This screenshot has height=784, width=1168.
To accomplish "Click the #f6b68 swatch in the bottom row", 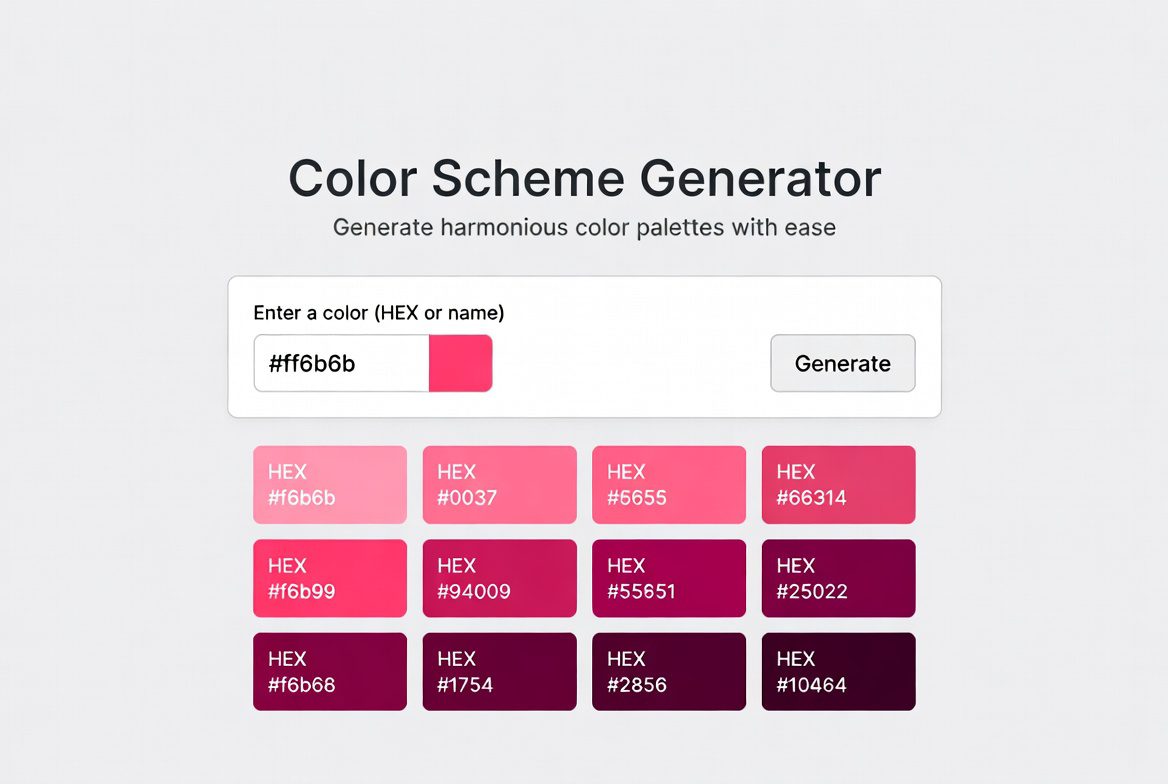I will click(x=329, y=671).
